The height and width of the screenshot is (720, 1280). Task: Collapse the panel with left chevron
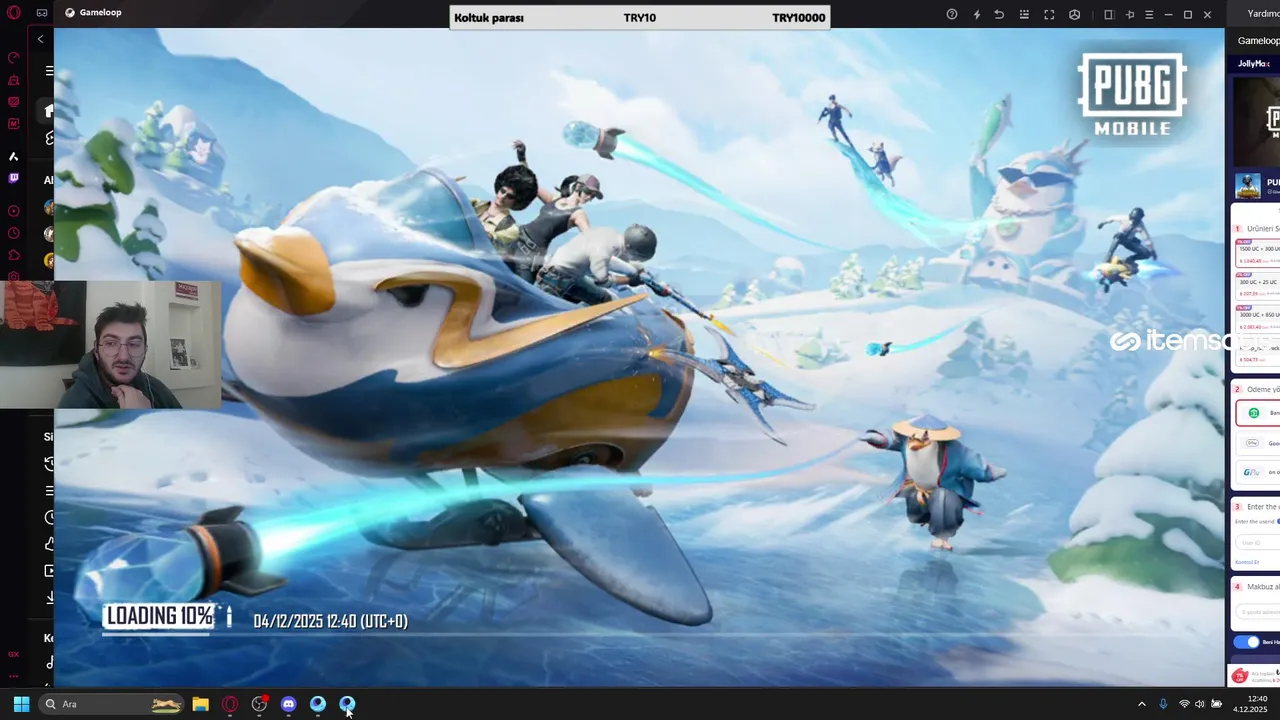[x=40, y=39]
